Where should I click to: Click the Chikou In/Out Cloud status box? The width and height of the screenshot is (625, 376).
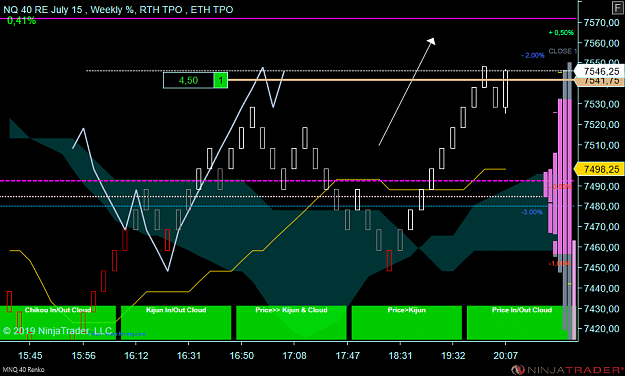pyautogui.click(x=58, y=323)
